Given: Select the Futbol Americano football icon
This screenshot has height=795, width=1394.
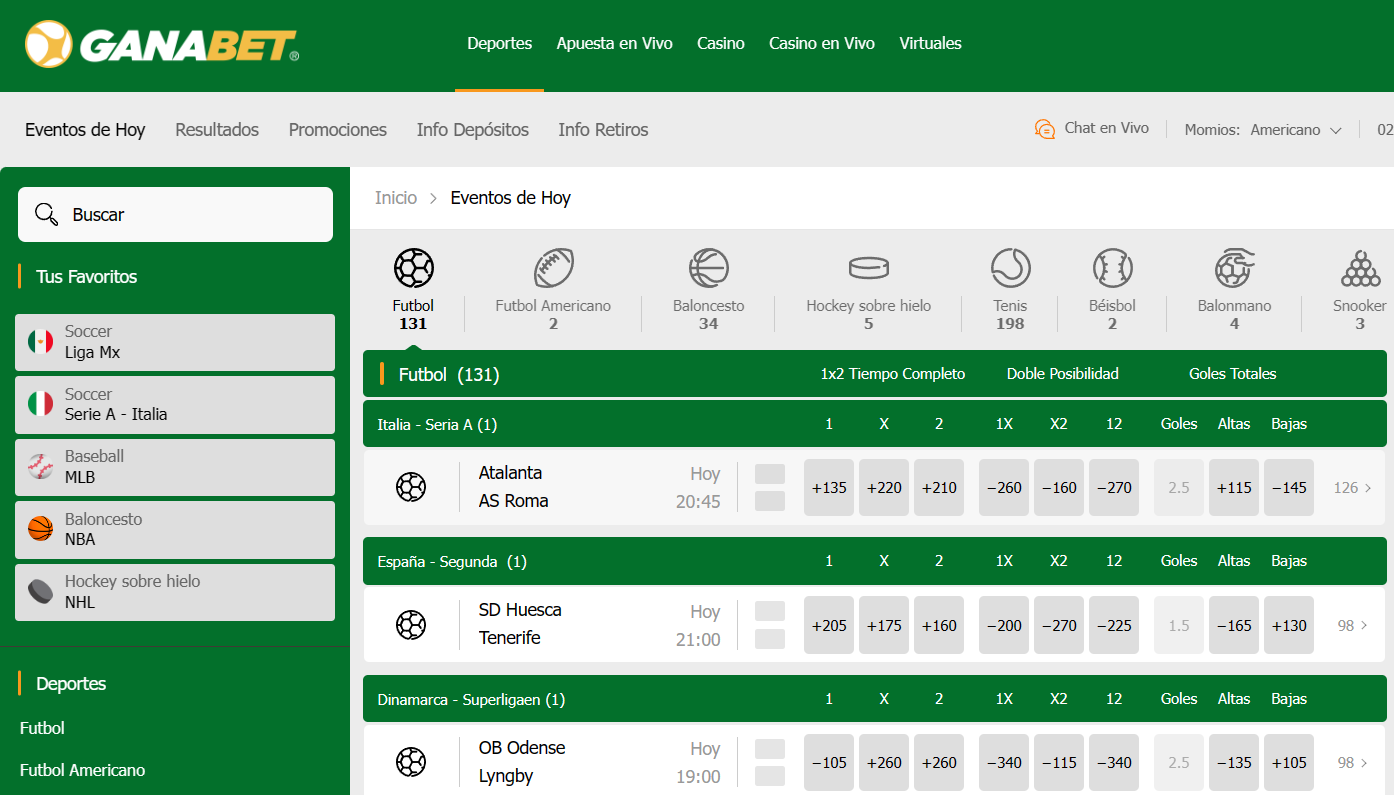Looking at the screenshot, I should coord(553,268).
